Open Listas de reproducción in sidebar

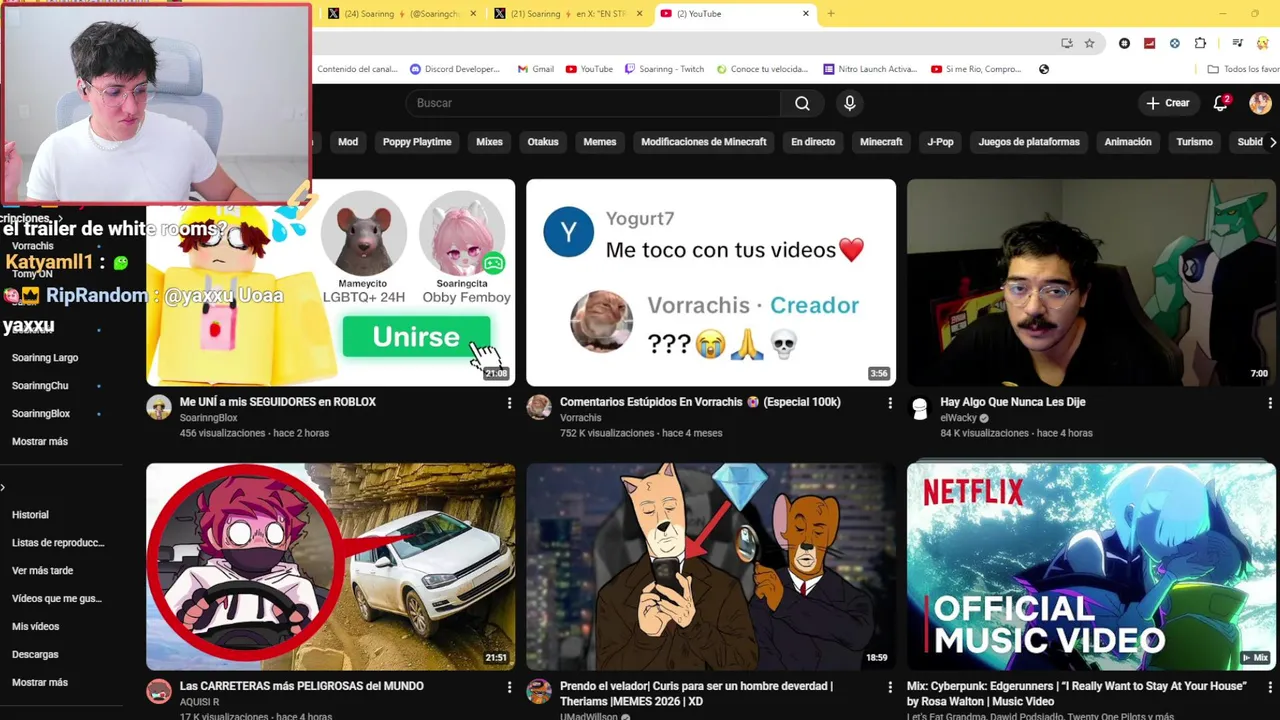[60, 543]
